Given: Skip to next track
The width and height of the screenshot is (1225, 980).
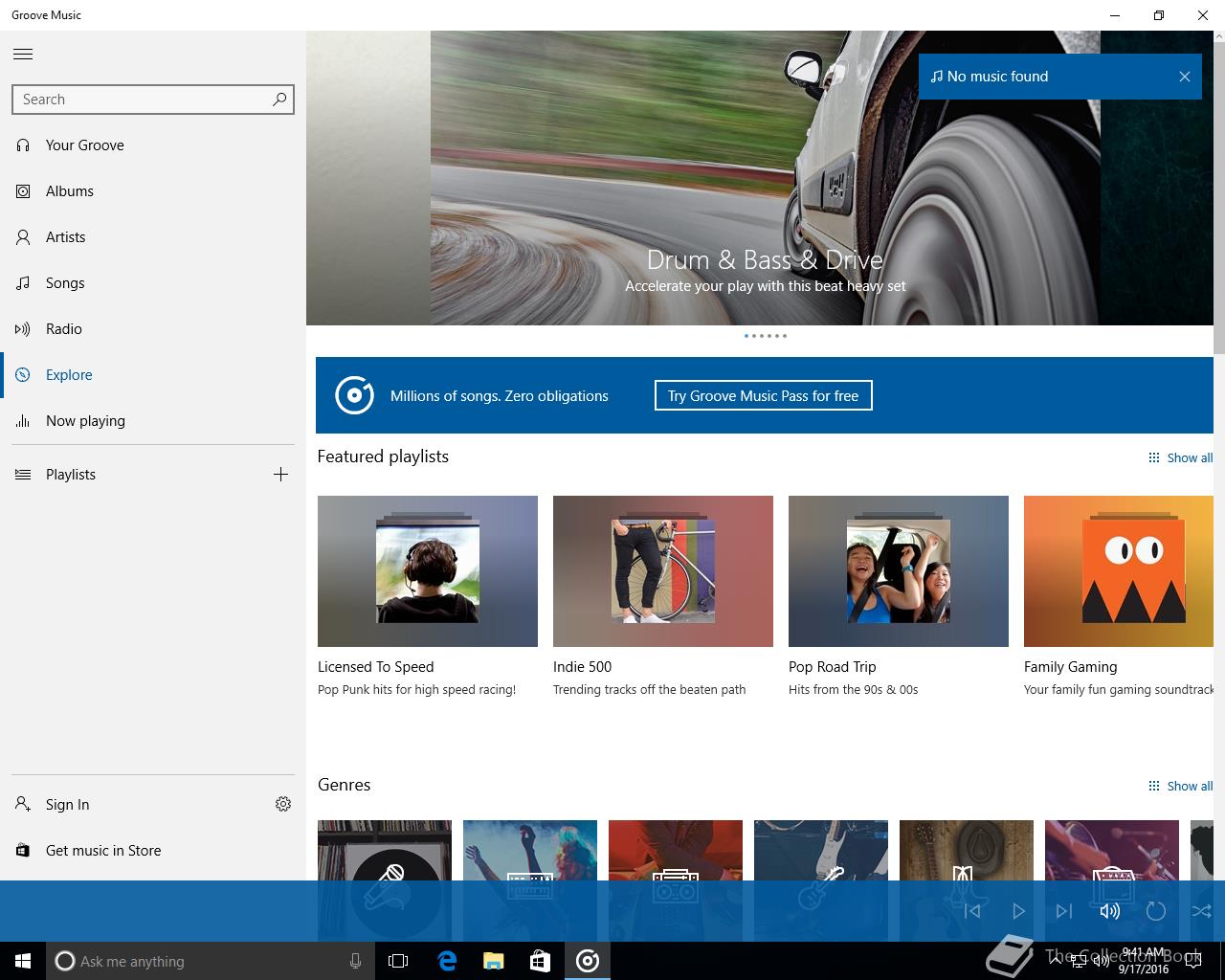Looking at the screenshot, I should (1064, 911).
